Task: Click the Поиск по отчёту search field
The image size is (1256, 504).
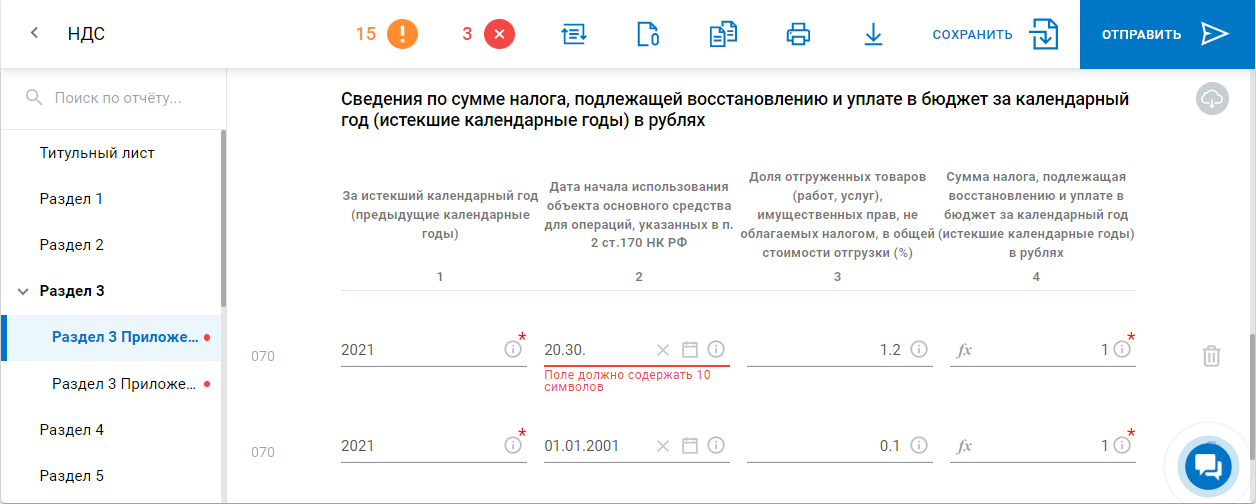Action: (118, 98)
